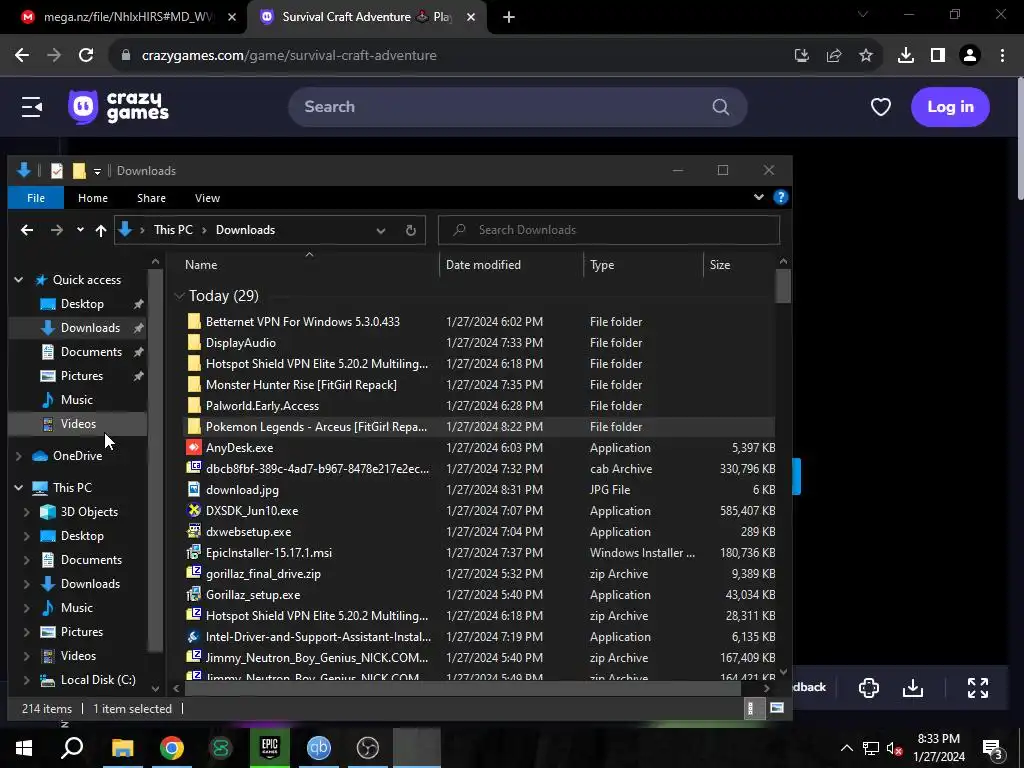
Task: Go up one folder level in Explorer
Action: (101, 230)
